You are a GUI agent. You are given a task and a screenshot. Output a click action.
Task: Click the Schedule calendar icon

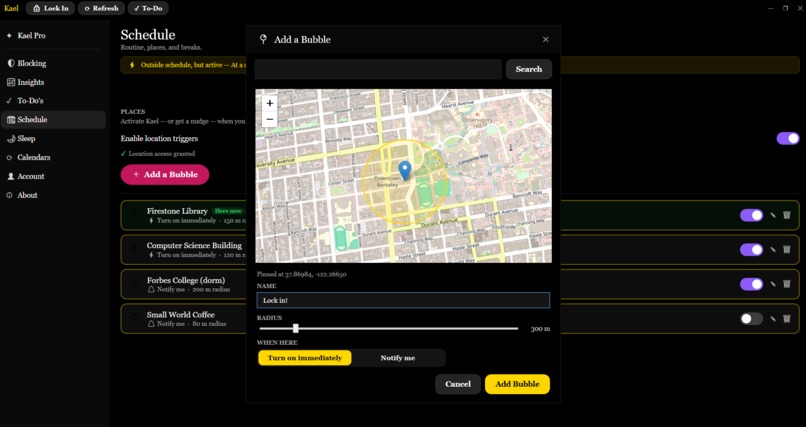click(11, 120)
